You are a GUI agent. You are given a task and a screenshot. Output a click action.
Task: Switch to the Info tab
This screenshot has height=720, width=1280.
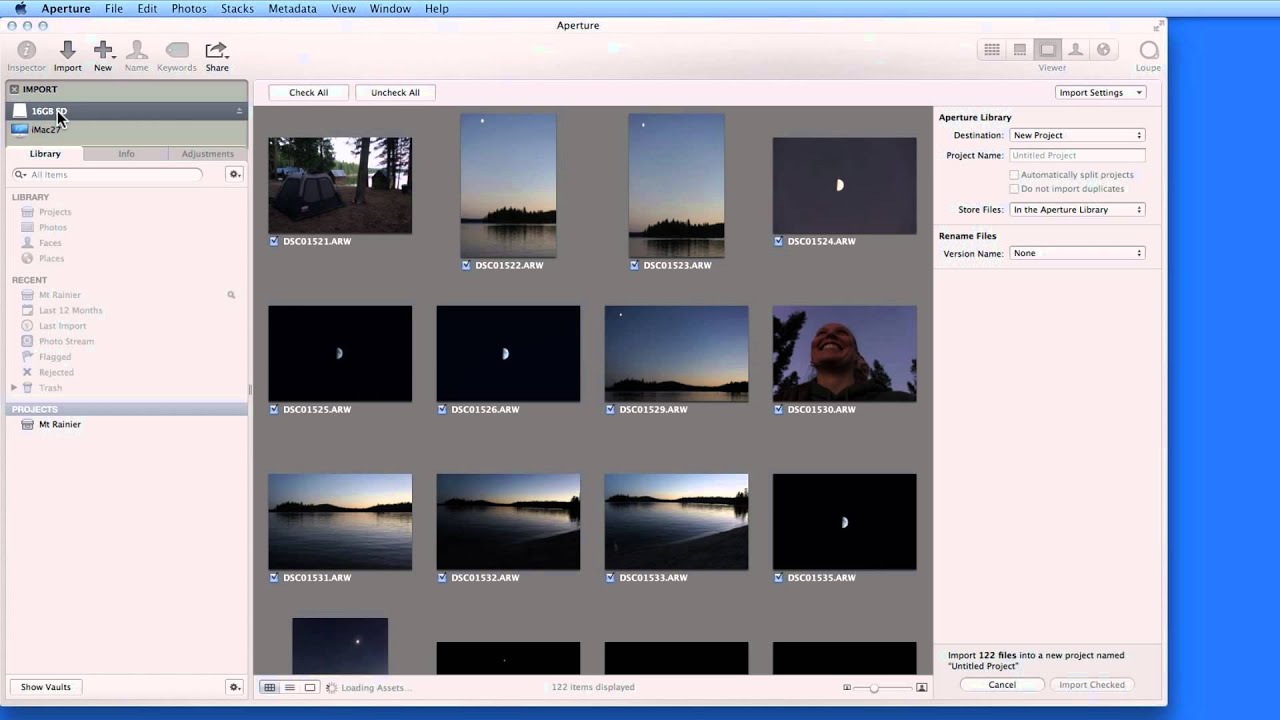point(126,153)
